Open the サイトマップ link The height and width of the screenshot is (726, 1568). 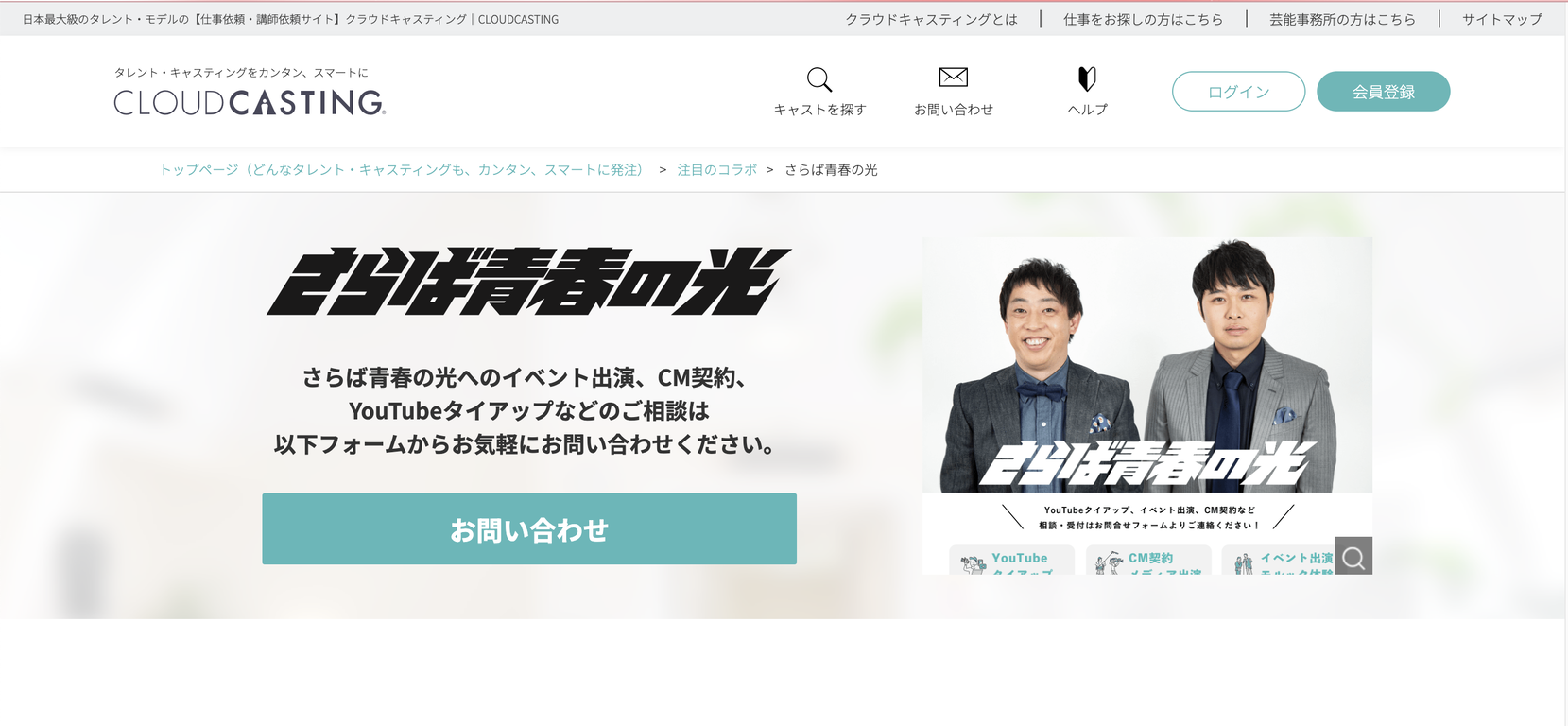pyautogui.click(x=1502, y=19)
